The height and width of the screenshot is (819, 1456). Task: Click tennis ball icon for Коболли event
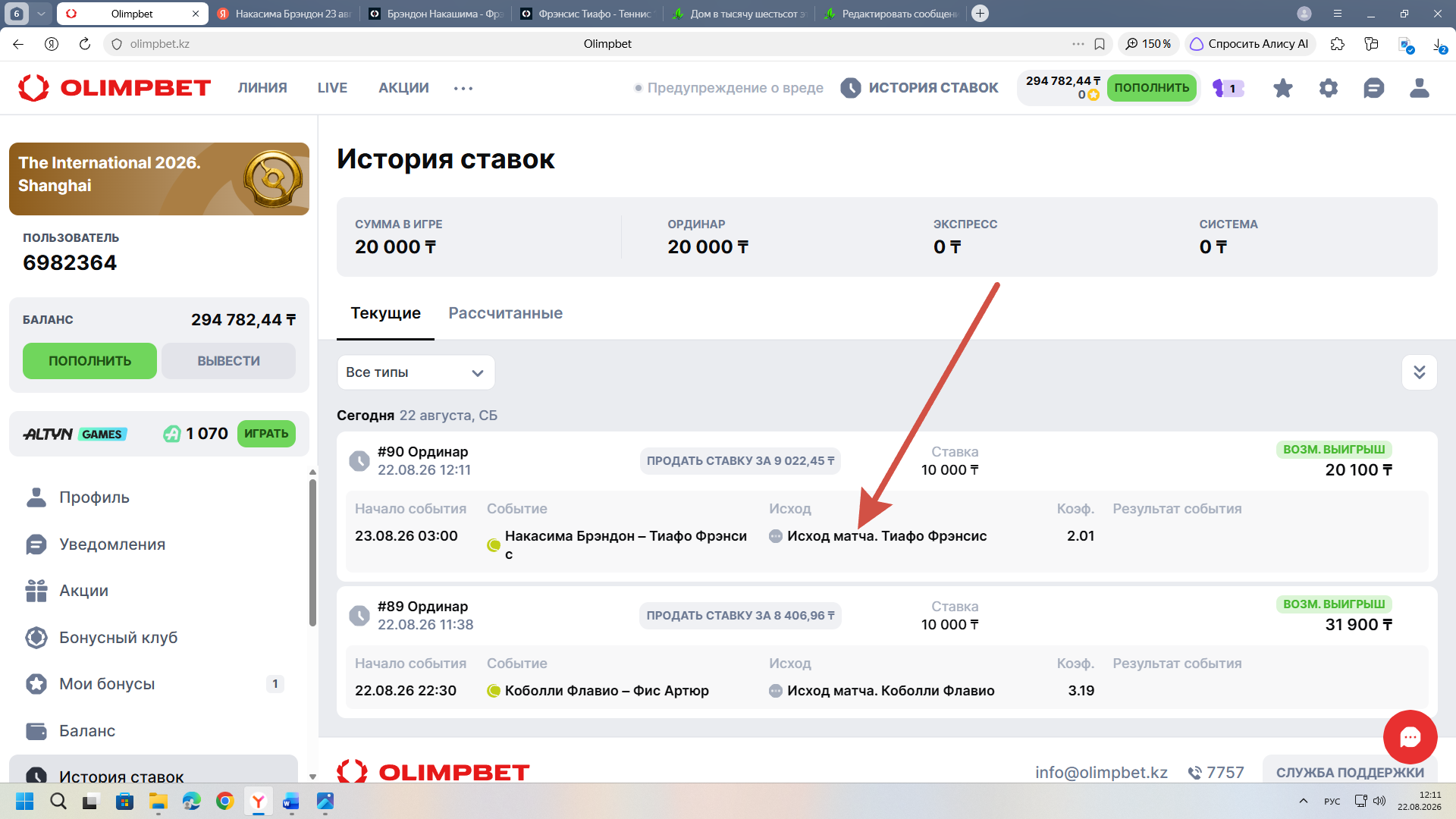(x=494, y=691)
